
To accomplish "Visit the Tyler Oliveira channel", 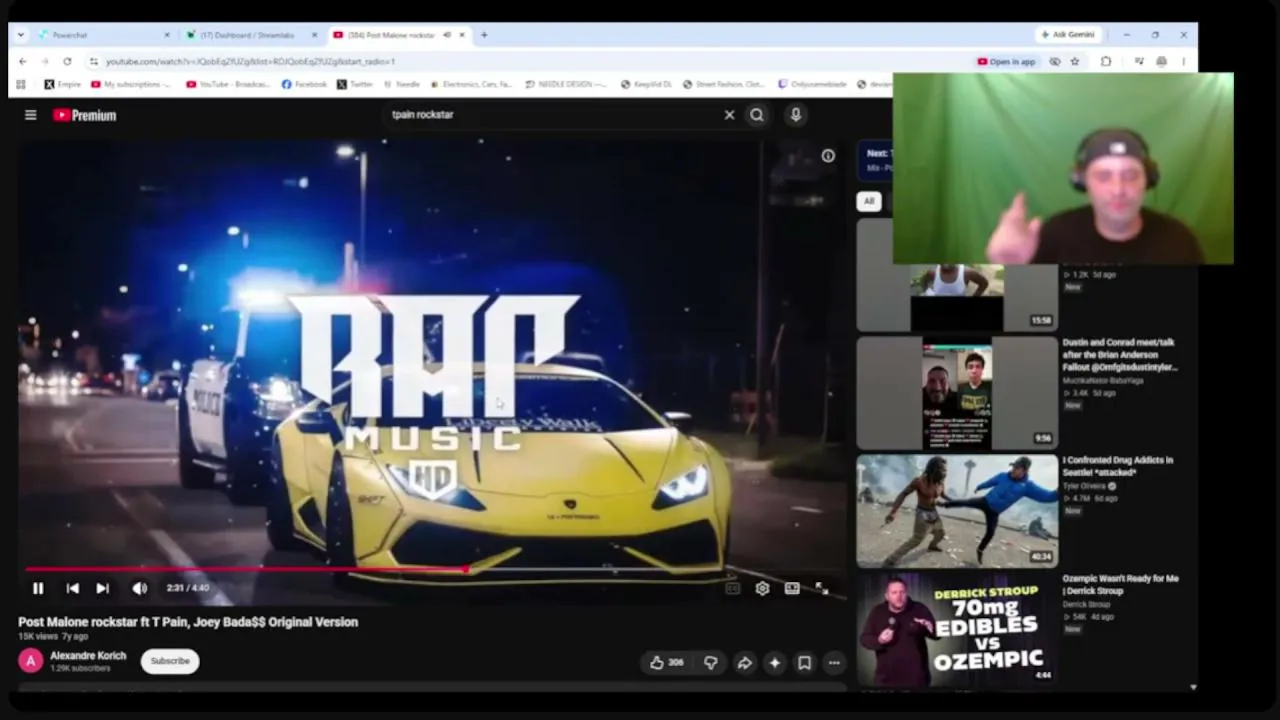I will click(1085, 486).
